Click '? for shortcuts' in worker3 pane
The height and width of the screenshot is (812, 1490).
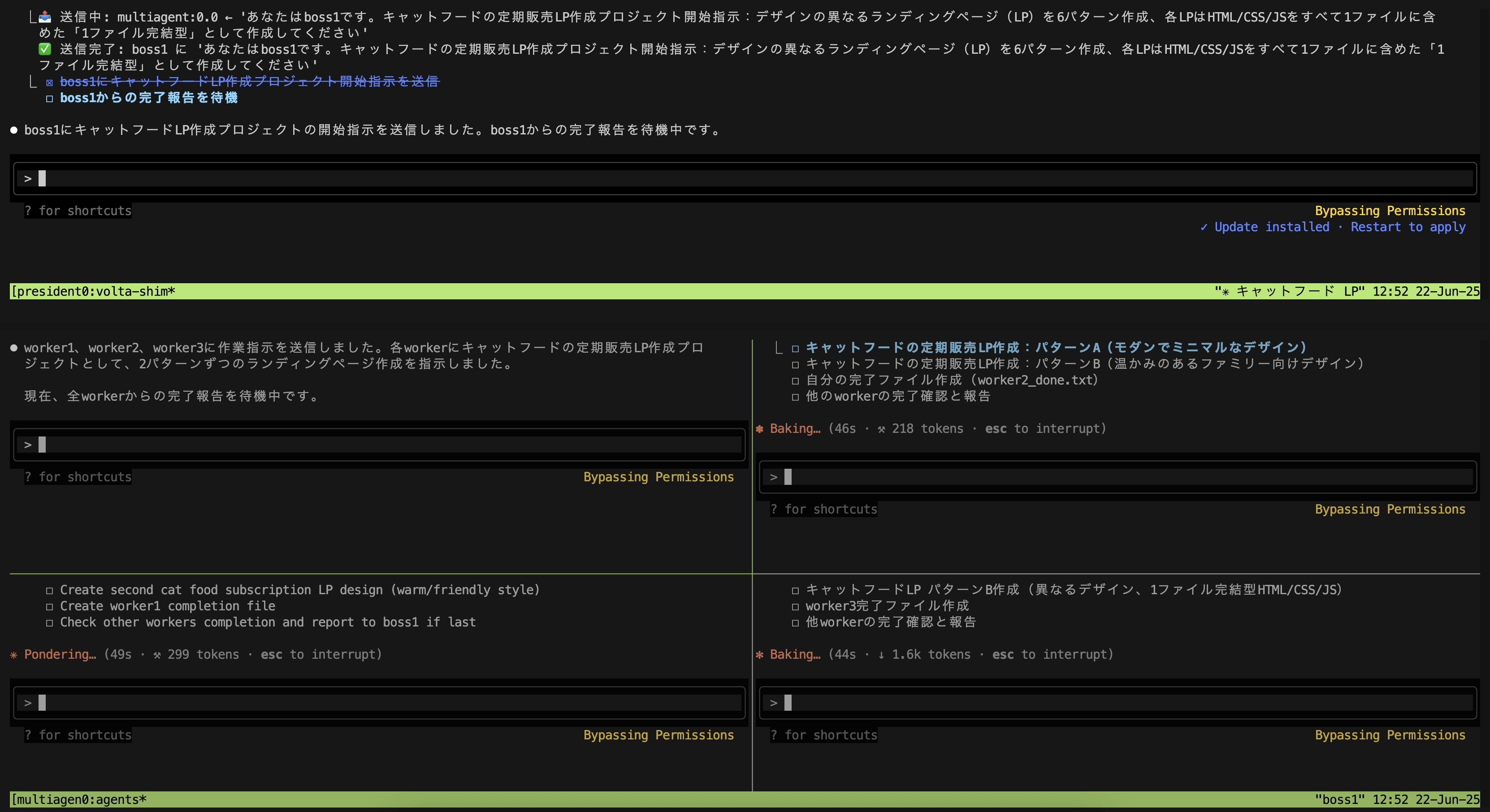(x=823, y=735)
